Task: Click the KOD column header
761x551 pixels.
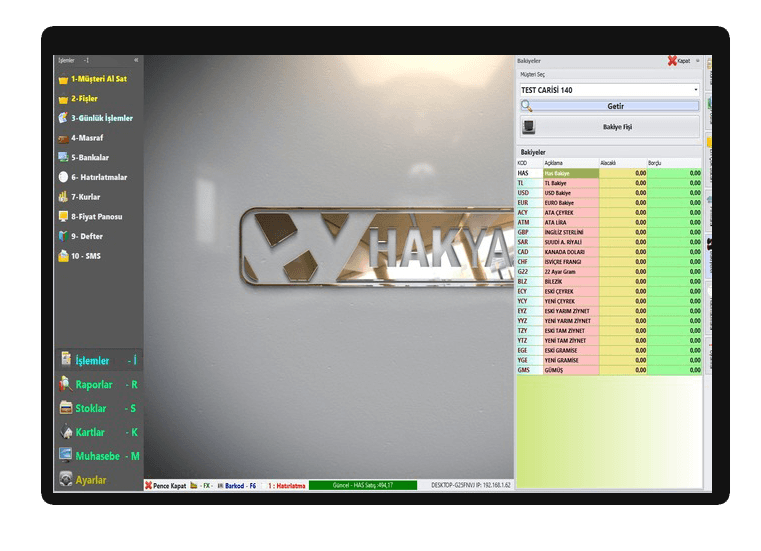Action: (x=529, y=163)
